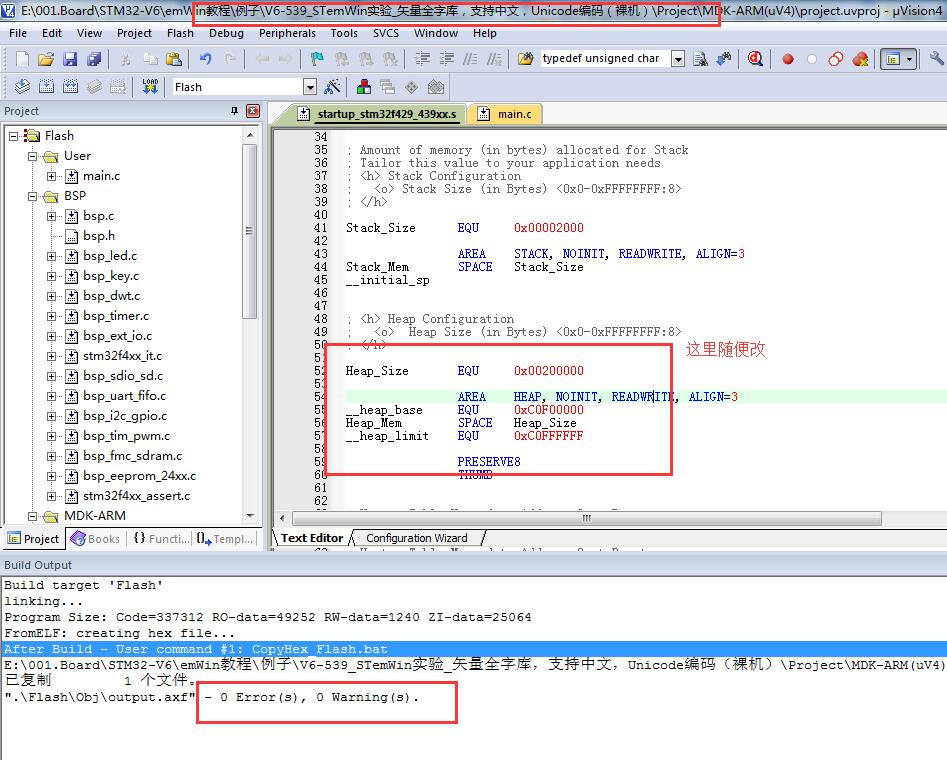Disable all breakpoints with the red circles icon
Image resolution: width=947 pixels, height=760 pixels.
click(836, 59)
